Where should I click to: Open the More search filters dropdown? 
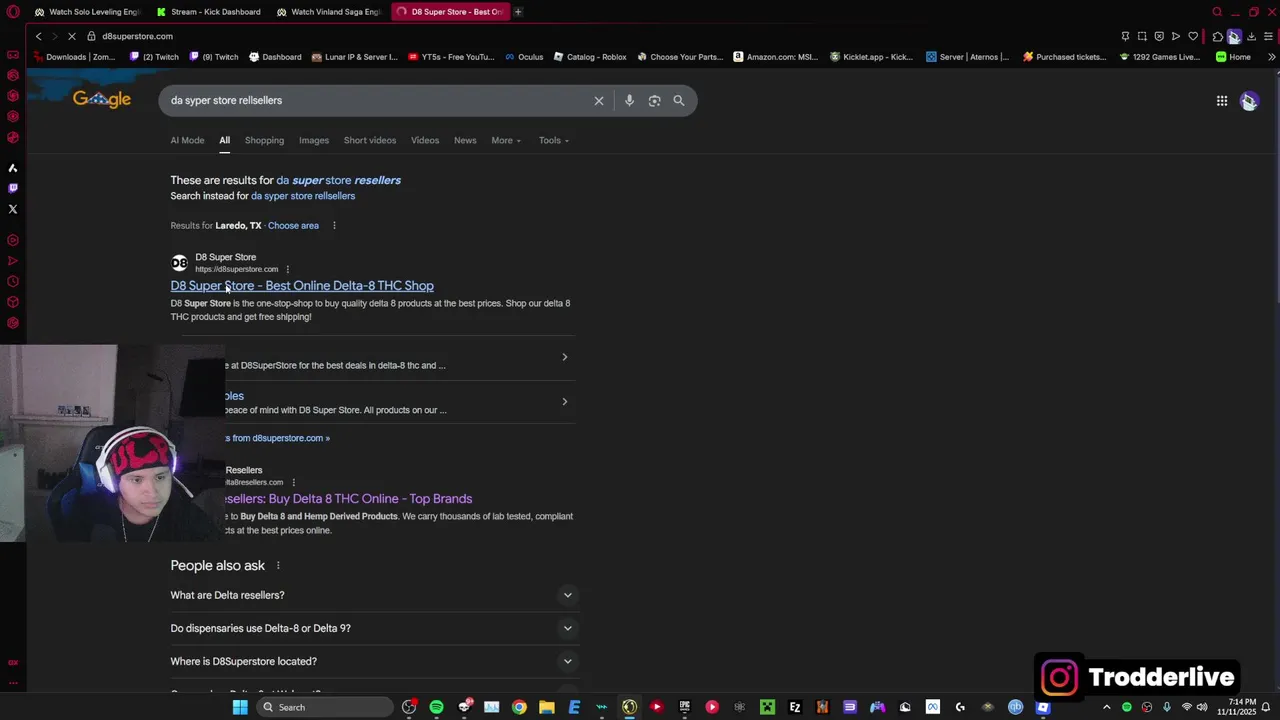[x=506, y=140]
